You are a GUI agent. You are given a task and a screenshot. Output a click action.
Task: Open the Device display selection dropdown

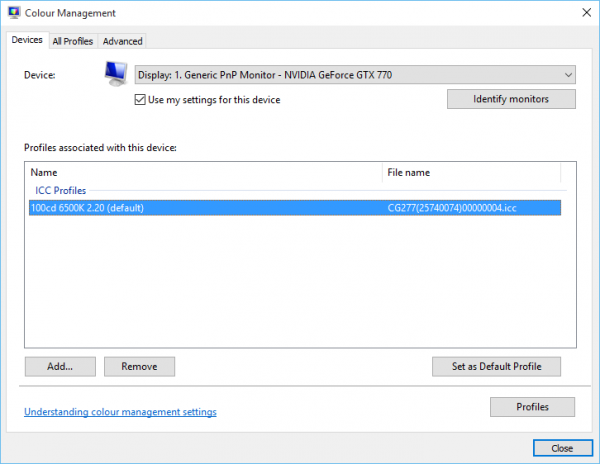pyautogui.click(x=354, y=75)
